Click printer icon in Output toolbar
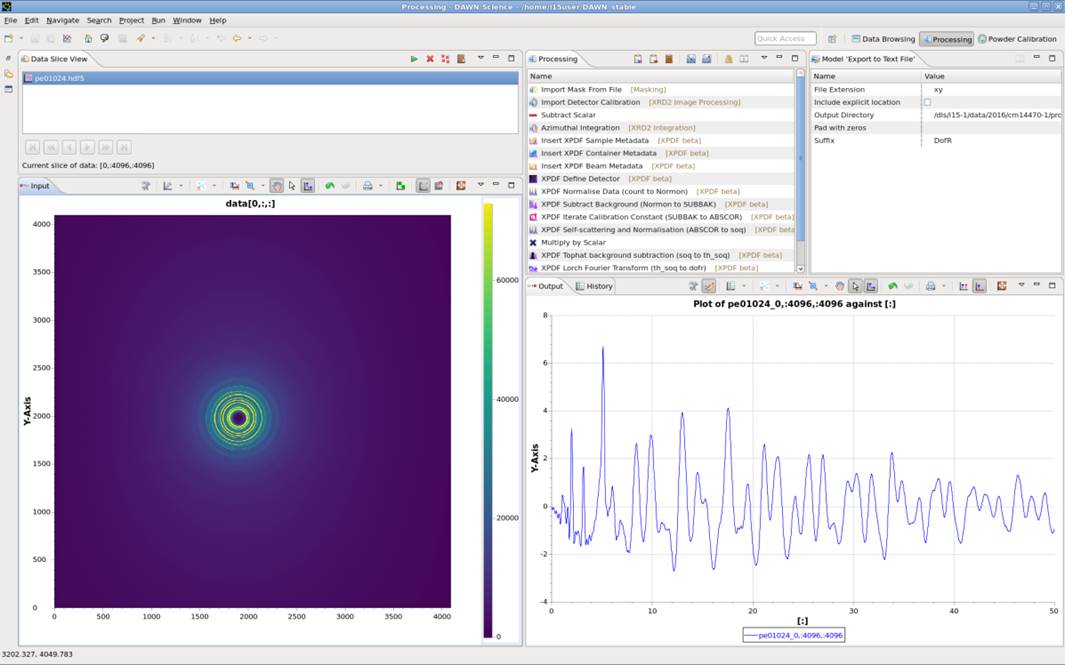This screenshot has width=1065, height=665. (931, 286)
